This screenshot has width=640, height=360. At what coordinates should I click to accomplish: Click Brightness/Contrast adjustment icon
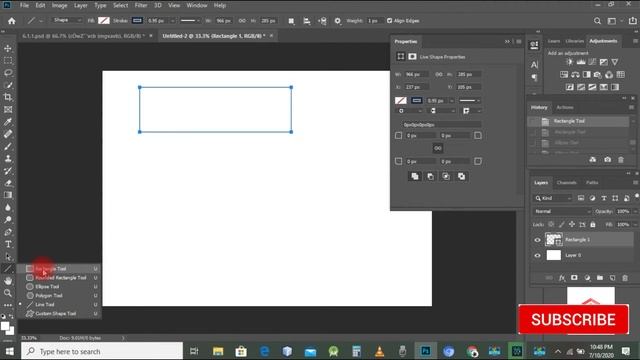click(x=569, y=62)
